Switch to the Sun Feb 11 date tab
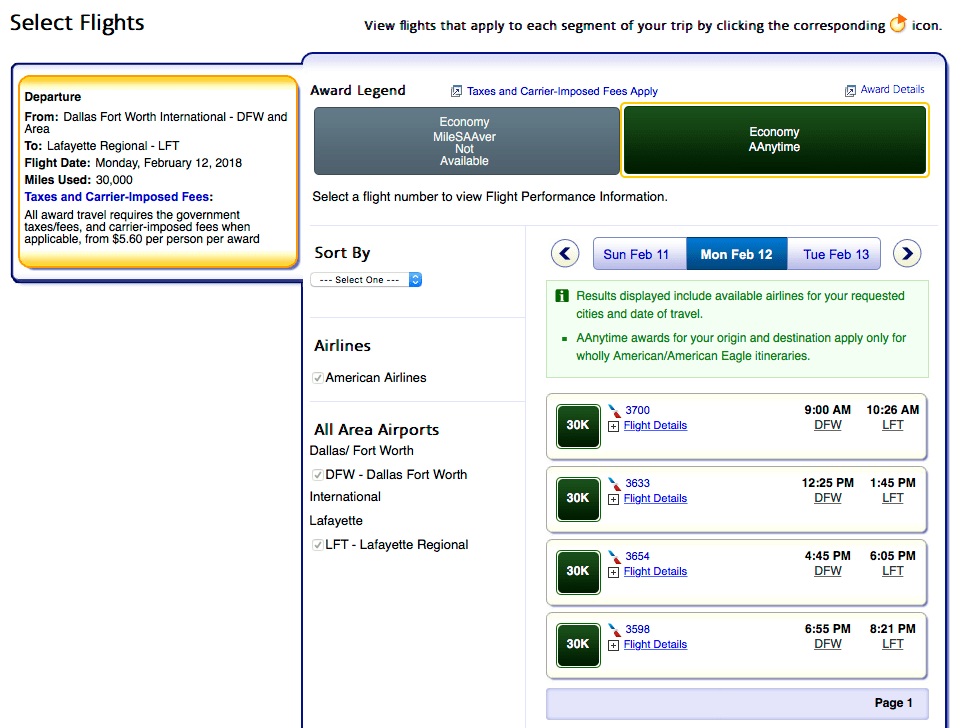The width and height of the screenshot is (966, 728). point(639,254)
